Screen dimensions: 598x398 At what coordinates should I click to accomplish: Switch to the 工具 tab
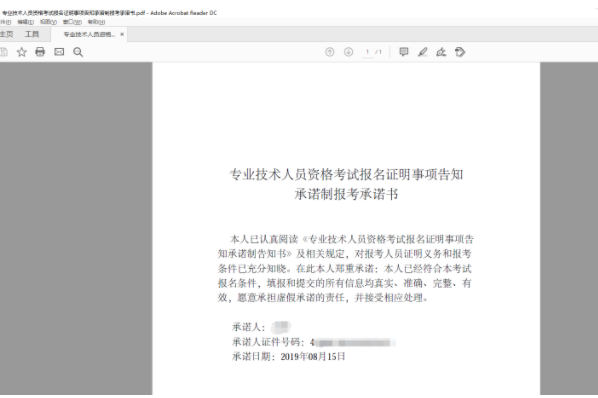[x=32, y=34]
